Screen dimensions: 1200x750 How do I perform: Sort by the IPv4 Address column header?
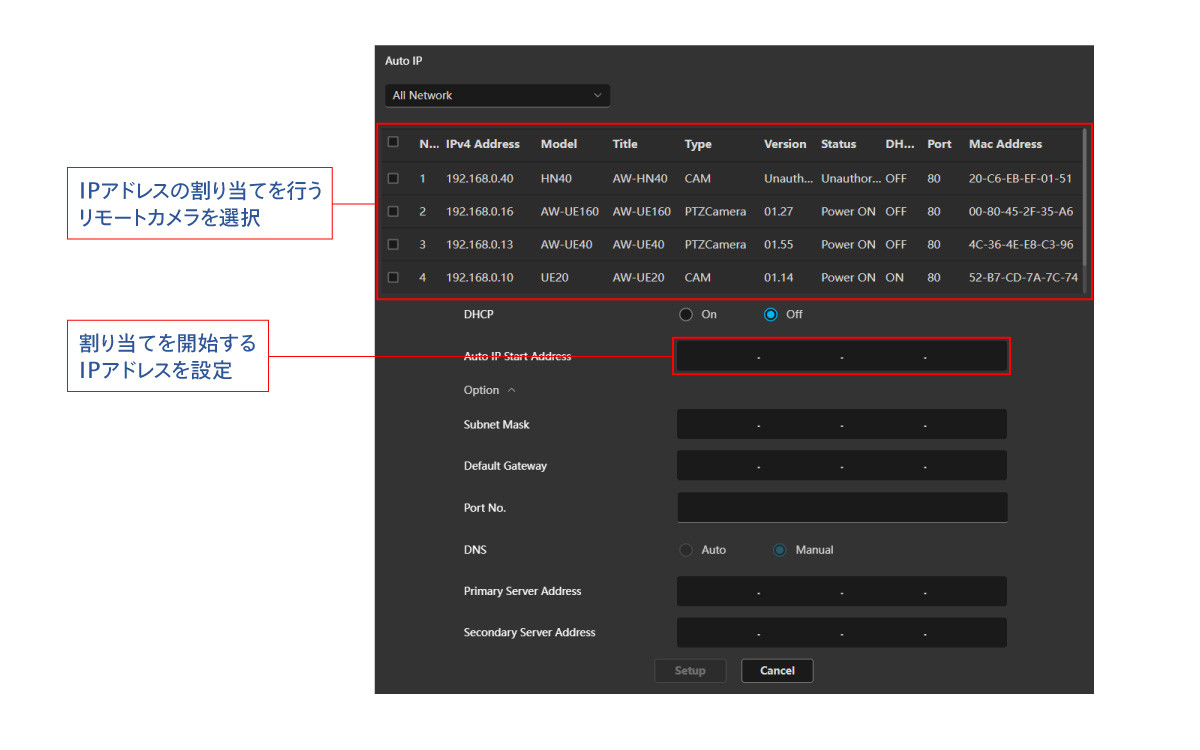[483, 144]
